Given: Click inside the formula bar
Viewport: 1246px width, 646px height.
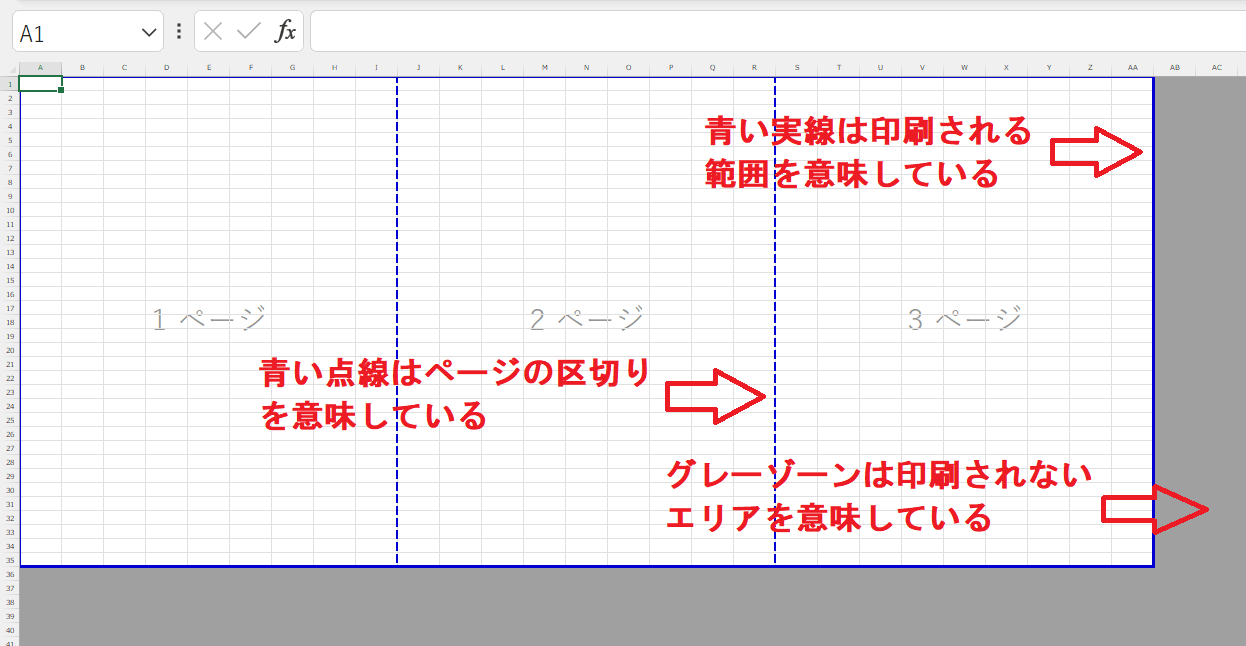Looking at the screenshot, I should click(600, 31).
